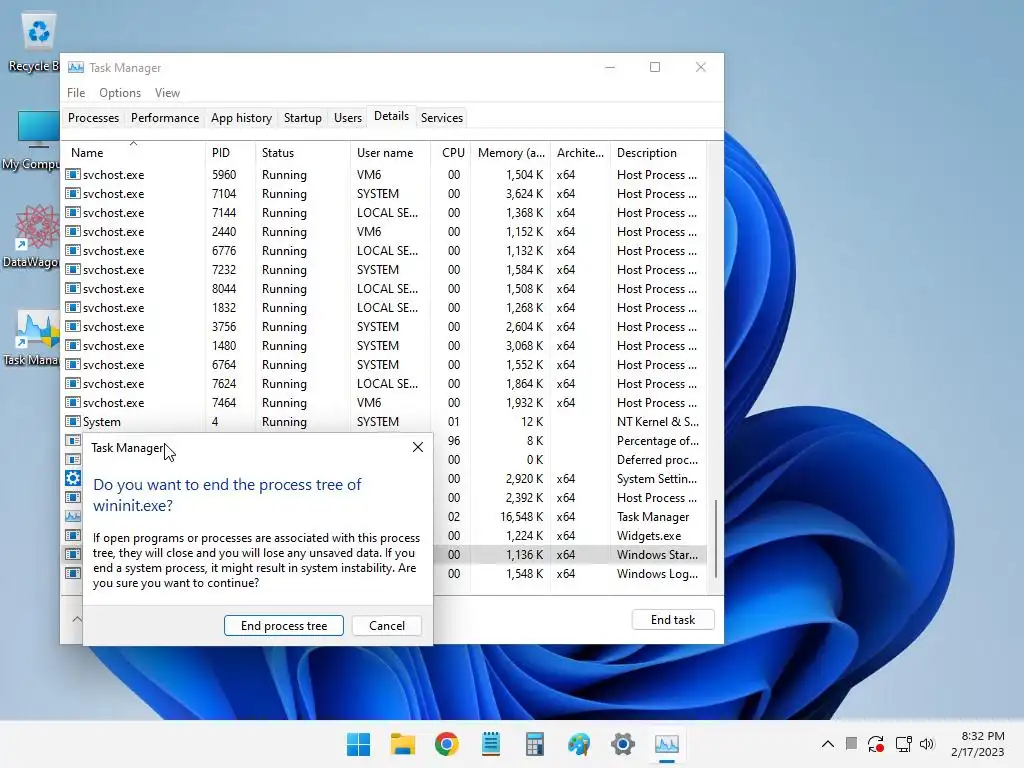
Task: Click icon of svchost.exe PID 5960
Action: [x=72, y=174]
